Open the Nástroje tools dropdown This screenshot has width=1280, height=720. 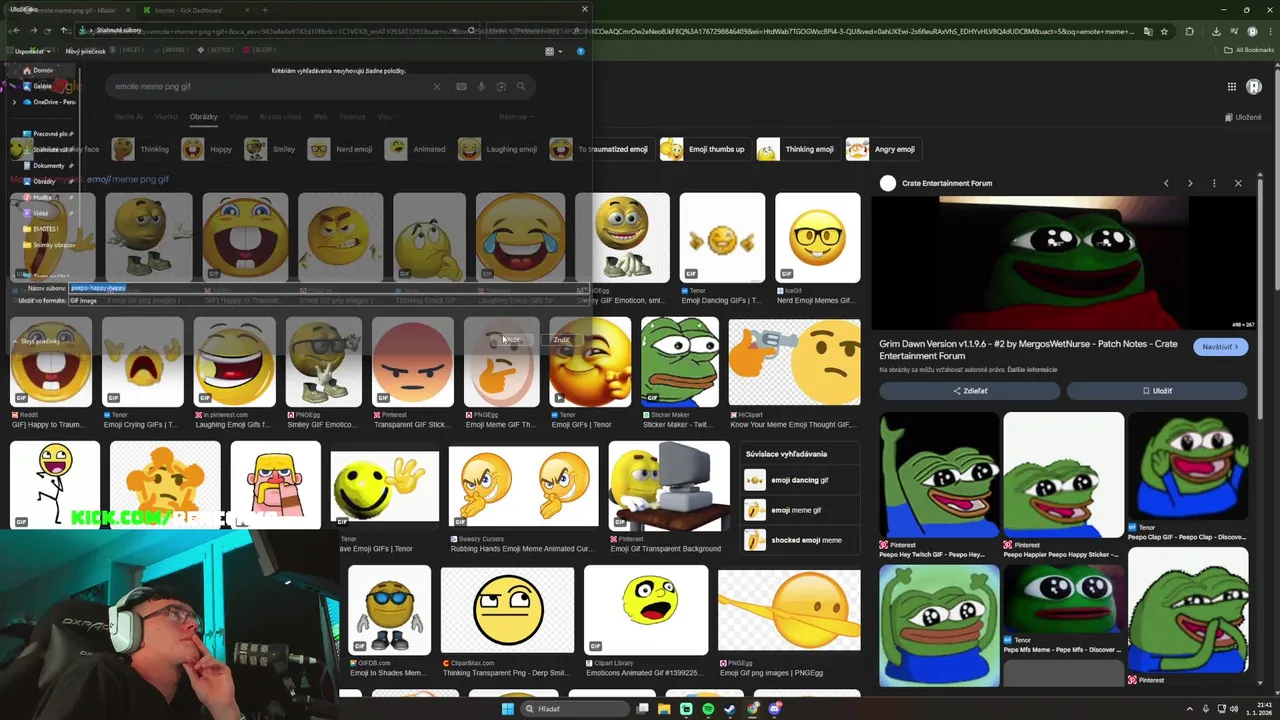coord(514,117)
